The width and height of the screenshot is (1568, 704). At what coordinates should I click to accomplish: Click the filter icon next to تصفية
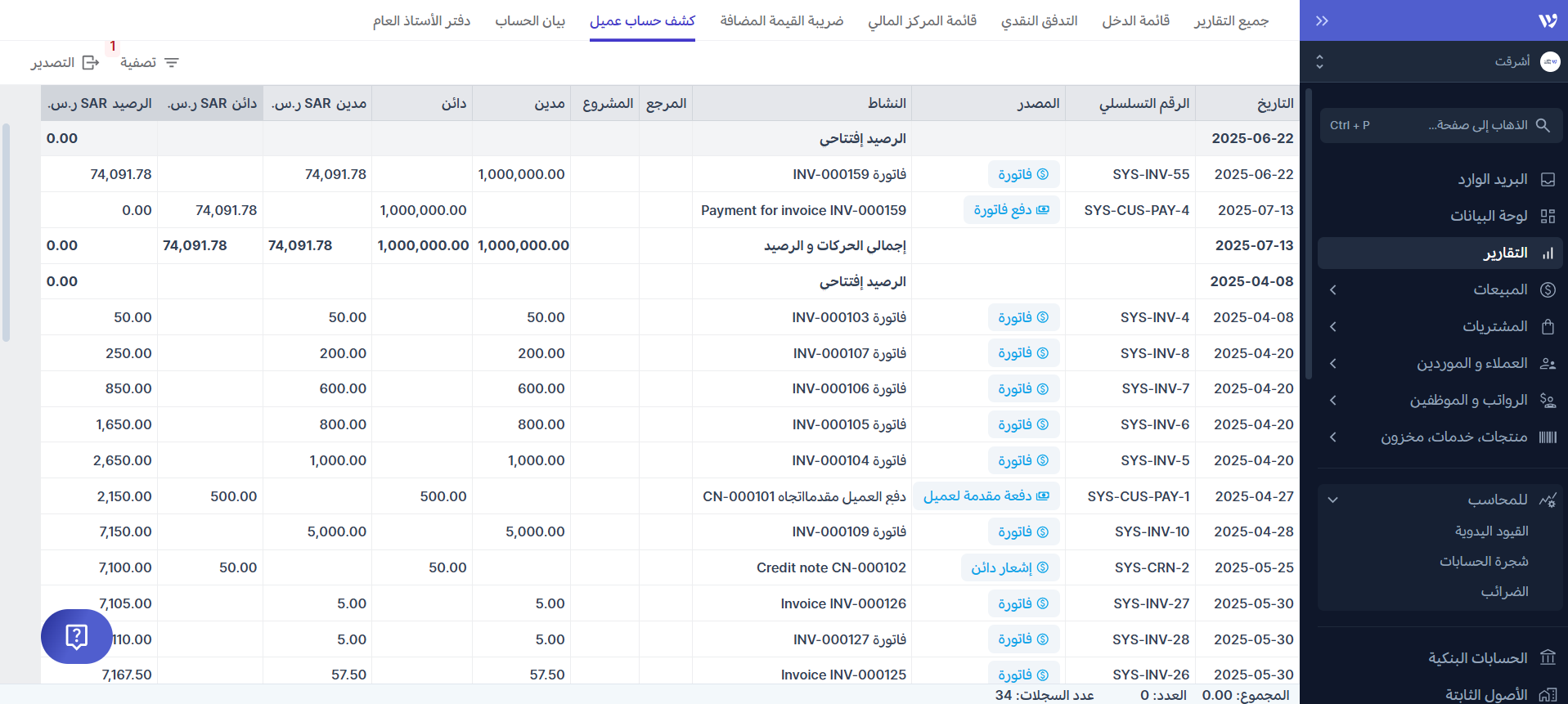172,63
